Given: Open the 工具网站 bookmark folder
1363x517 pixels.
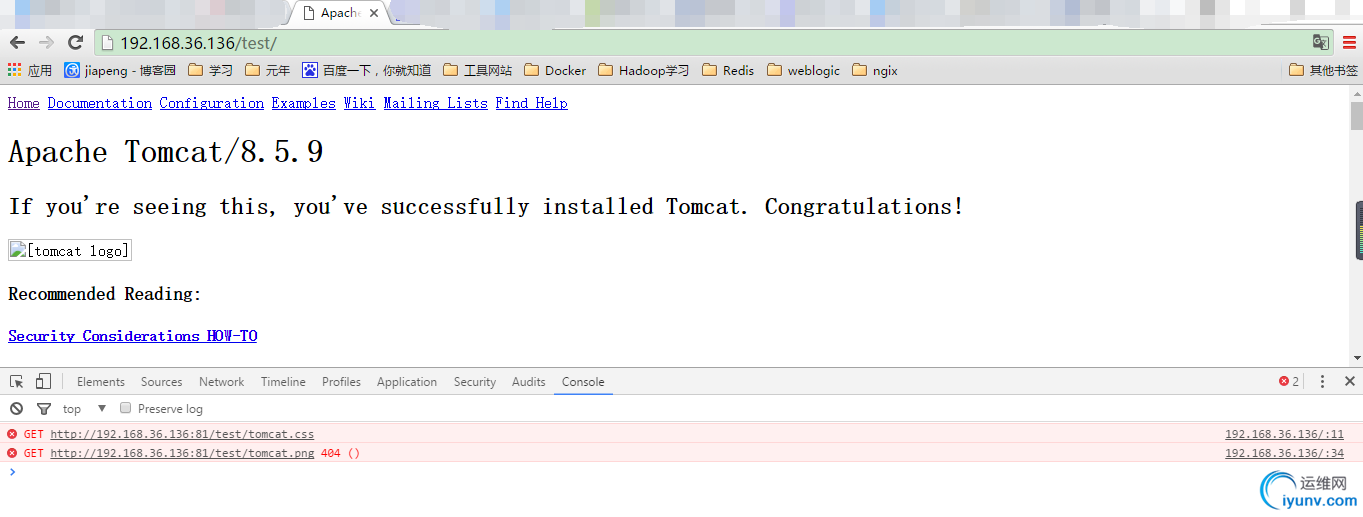Looking at the screenshot, I should [477, 70].
